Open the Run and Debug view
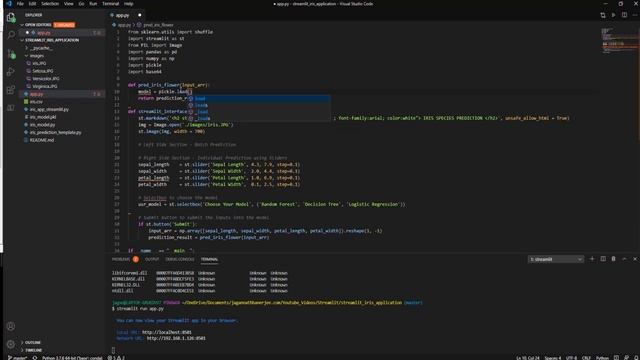This screenshot has width=640, height=360. click(11, 71)
